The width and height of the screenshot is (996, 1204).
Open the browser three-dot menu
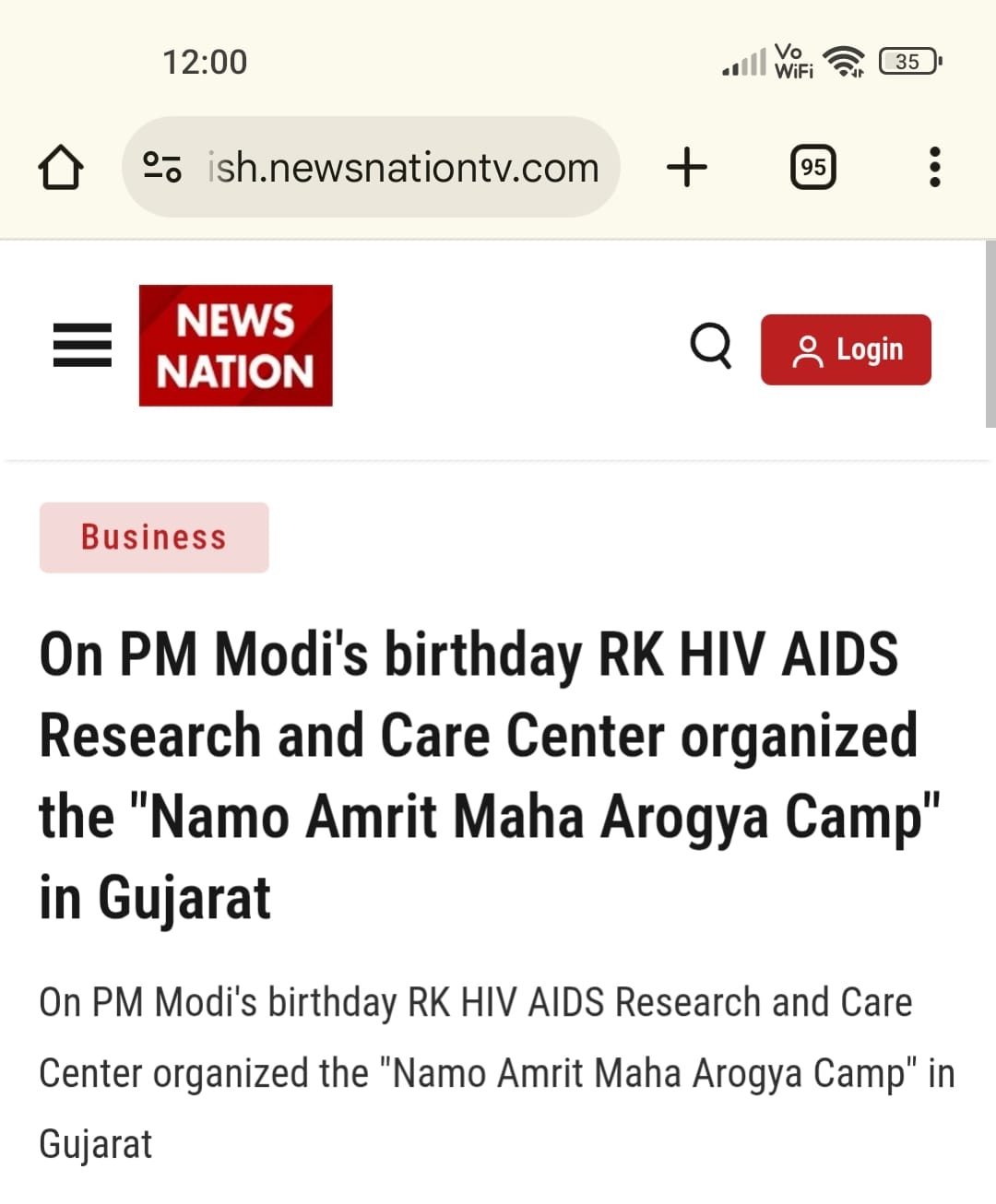pyautogui.click(x=934, y=167)
